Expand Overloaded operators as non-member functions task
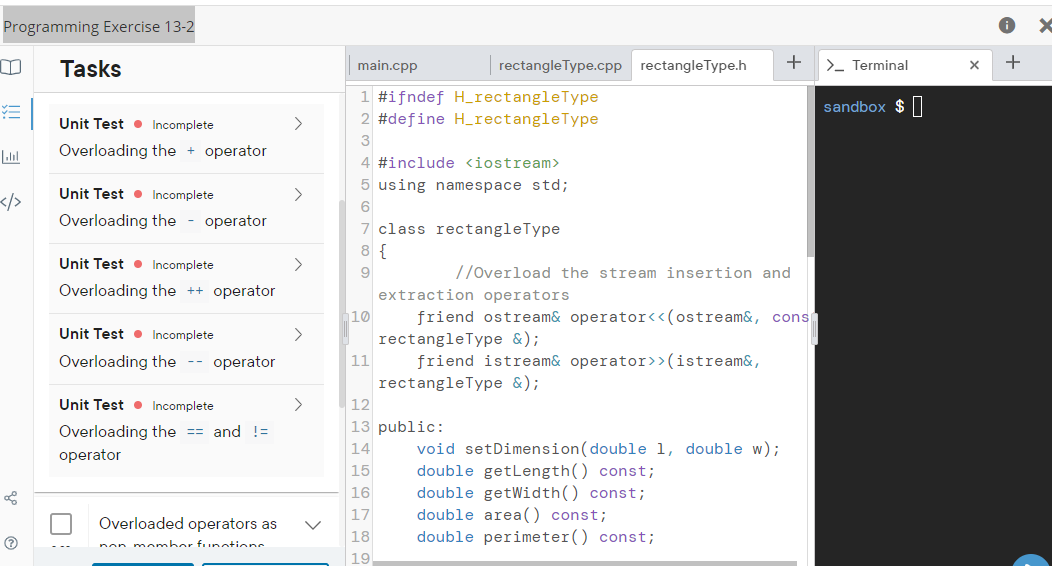 [313, 525]
